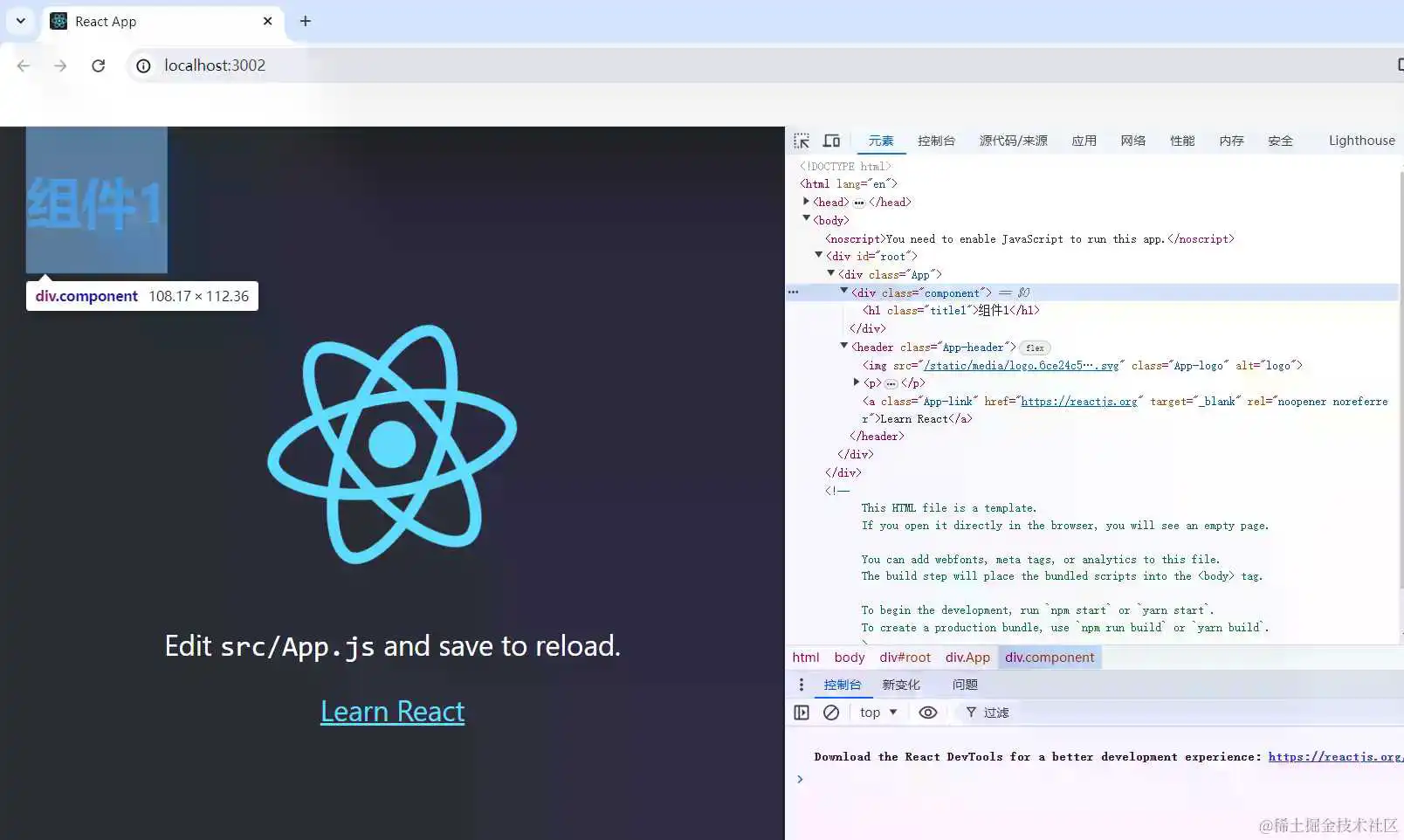Open the 元素 panel tab
The image size is (1404, 840).
(881, 141)
